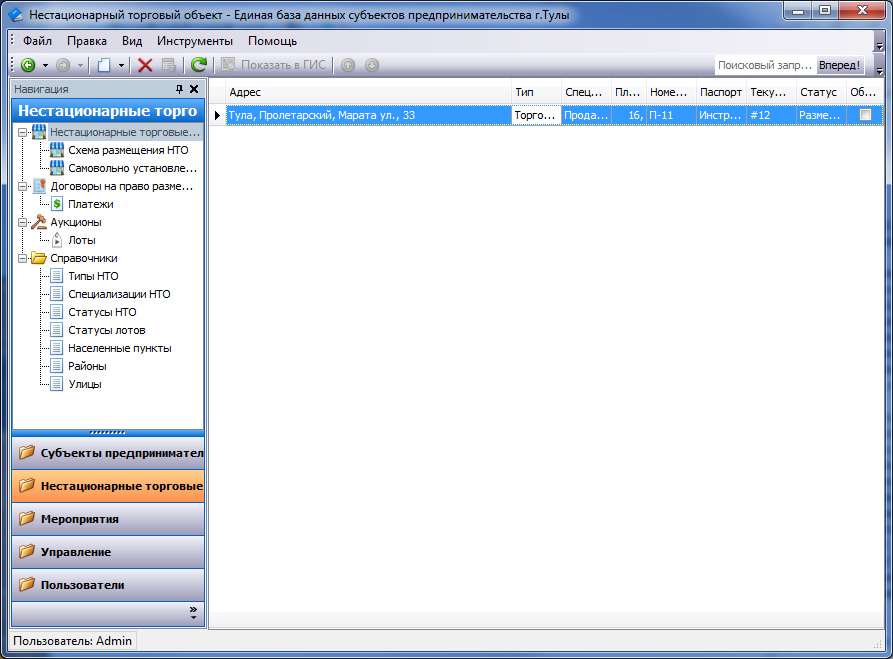Screen dimensions: 893x659
Task: Click the Справочники folder icon
Action: pos(39,258)
